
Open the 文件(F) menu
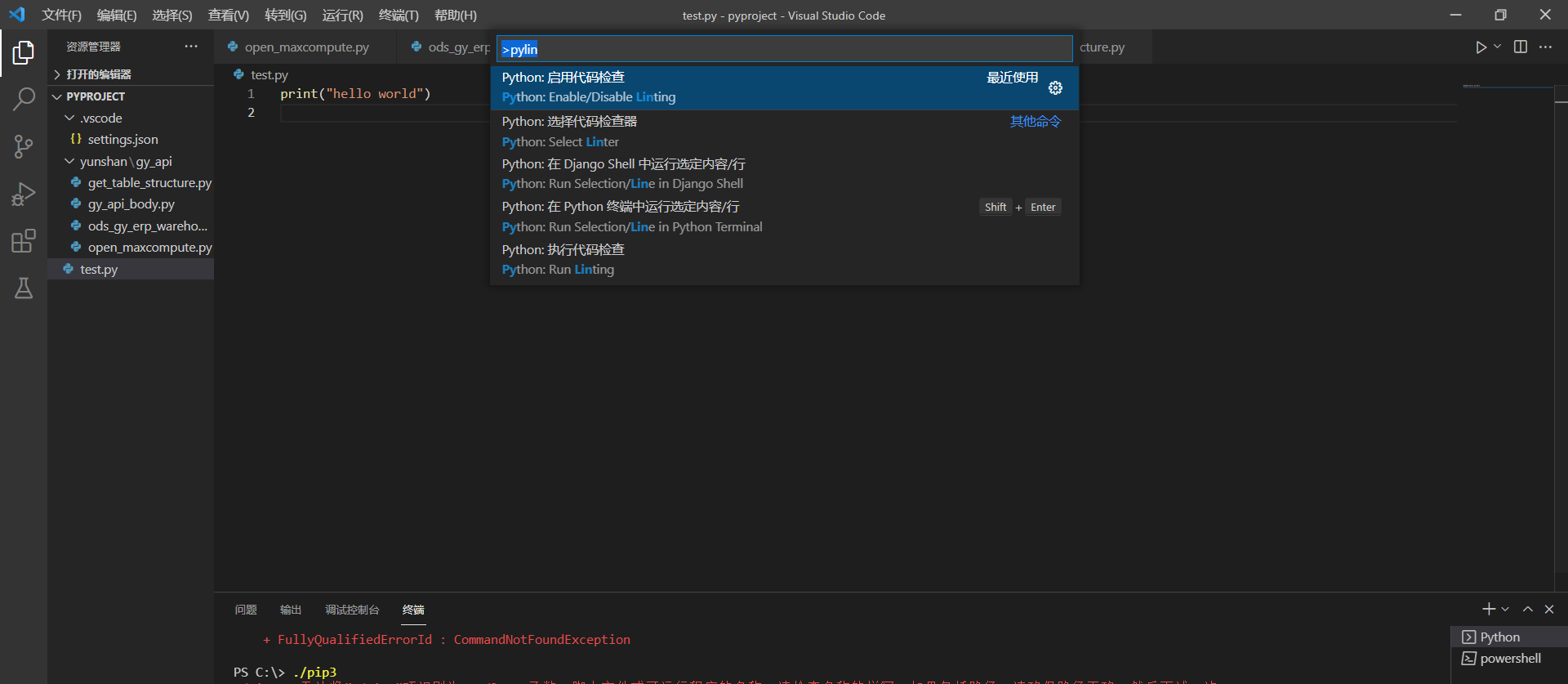tap(62, 15)
